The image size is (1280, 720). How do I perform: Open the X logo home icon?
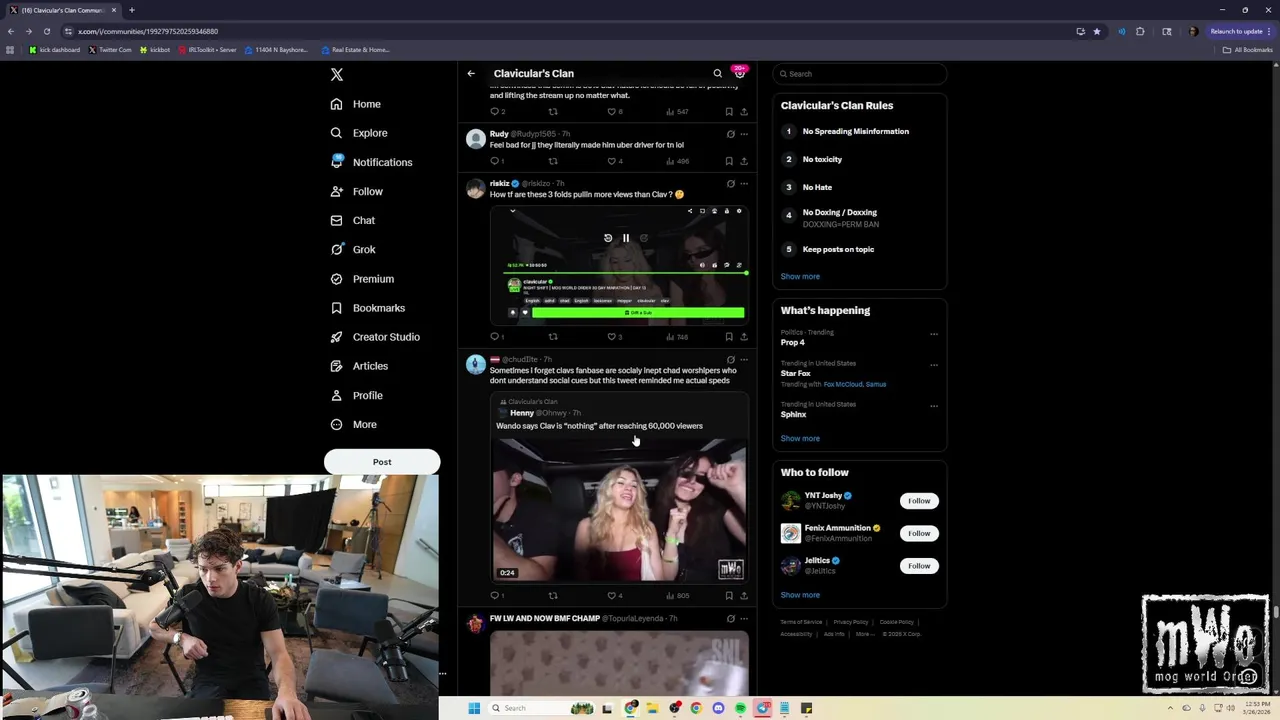tap(337, 74)
